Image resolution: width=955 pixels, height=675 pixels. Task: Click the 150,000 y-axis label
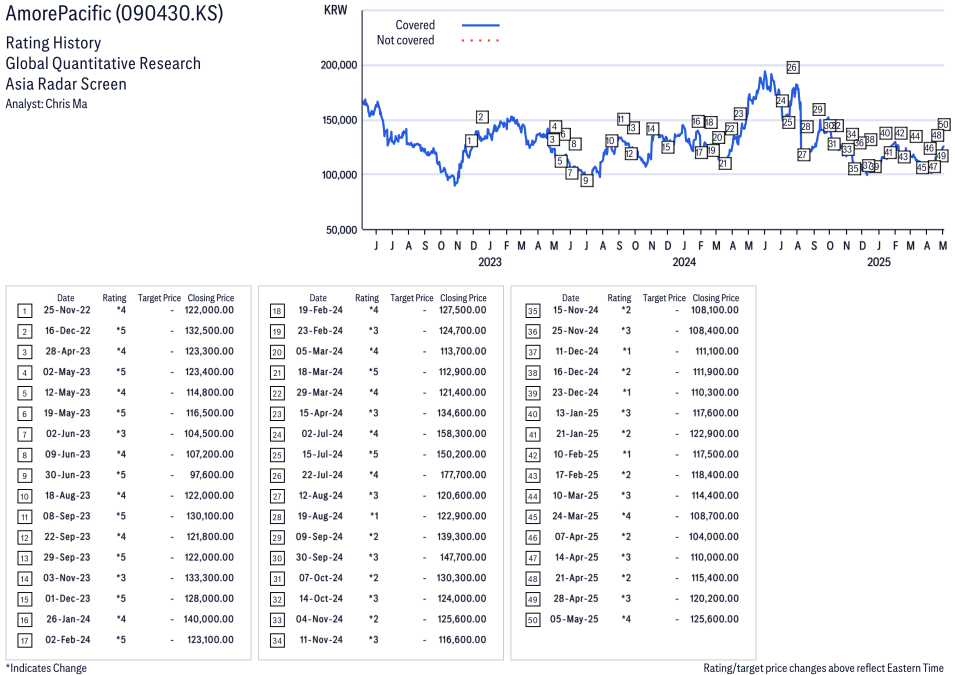pos(339,120)
